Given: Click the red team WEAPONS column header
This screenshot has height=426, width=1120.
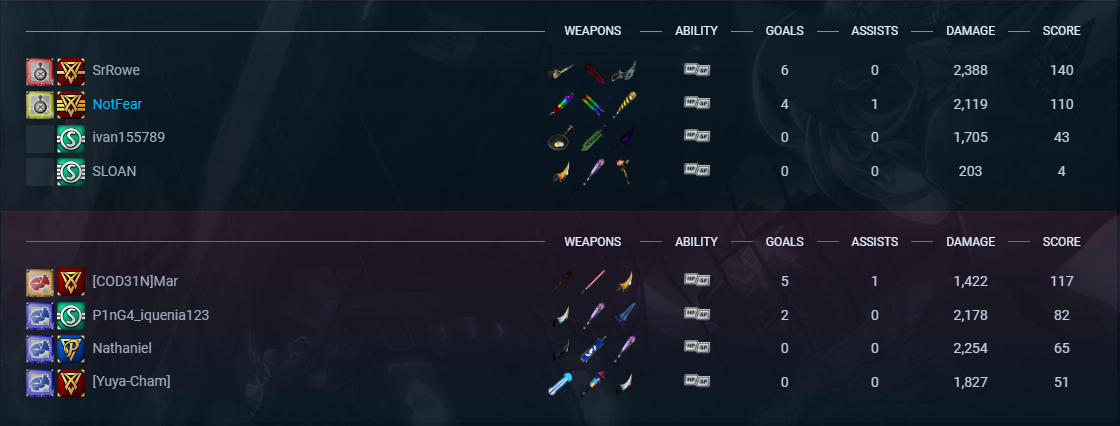Looking at the screenshot, I should coord(592,242).
